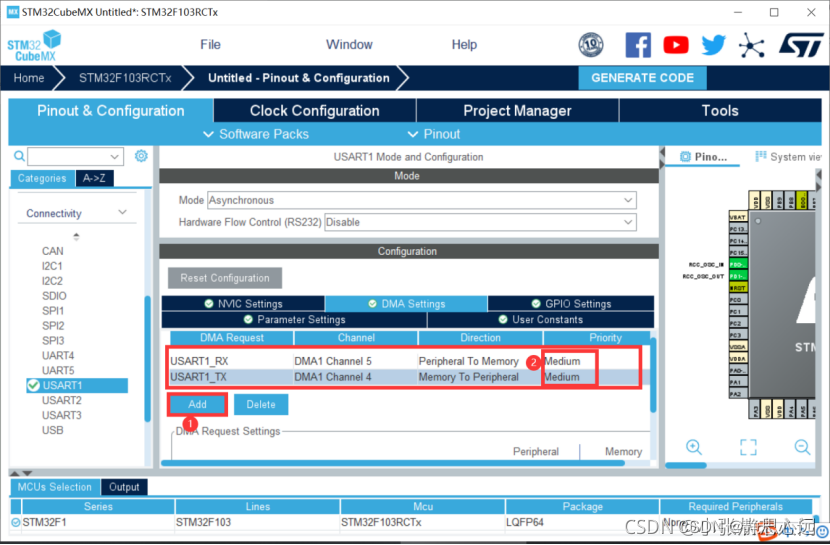Click the Delete DMA request button

click(x=261, y=404)
